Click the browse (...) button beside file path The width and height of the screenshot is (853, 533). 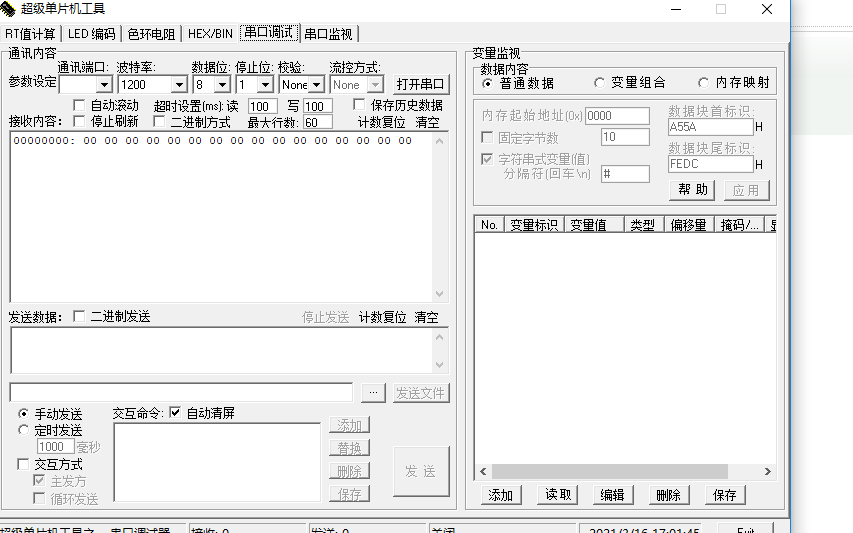372,393
